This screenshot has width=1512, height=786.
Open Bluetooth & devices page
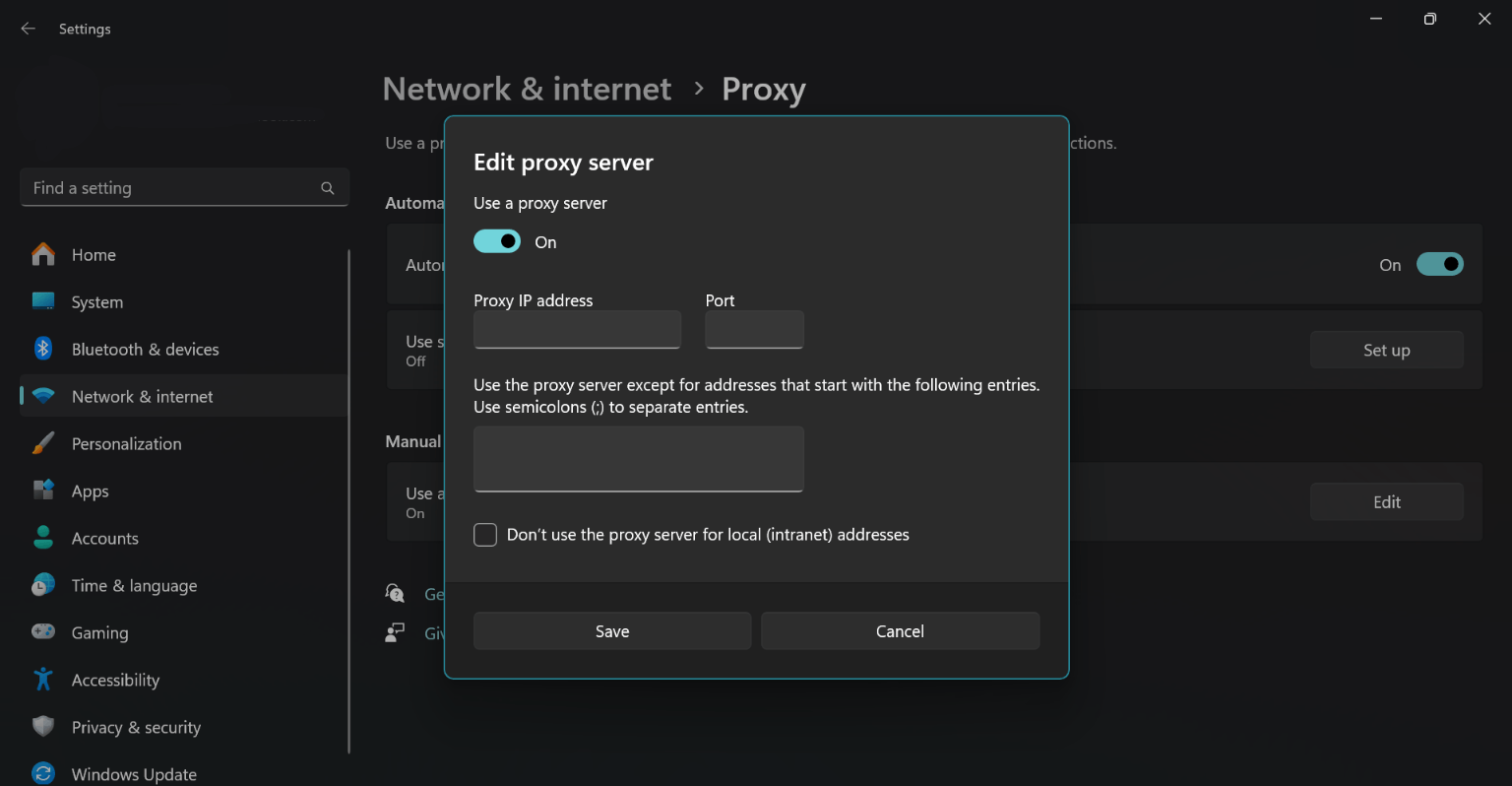[183, 350]
